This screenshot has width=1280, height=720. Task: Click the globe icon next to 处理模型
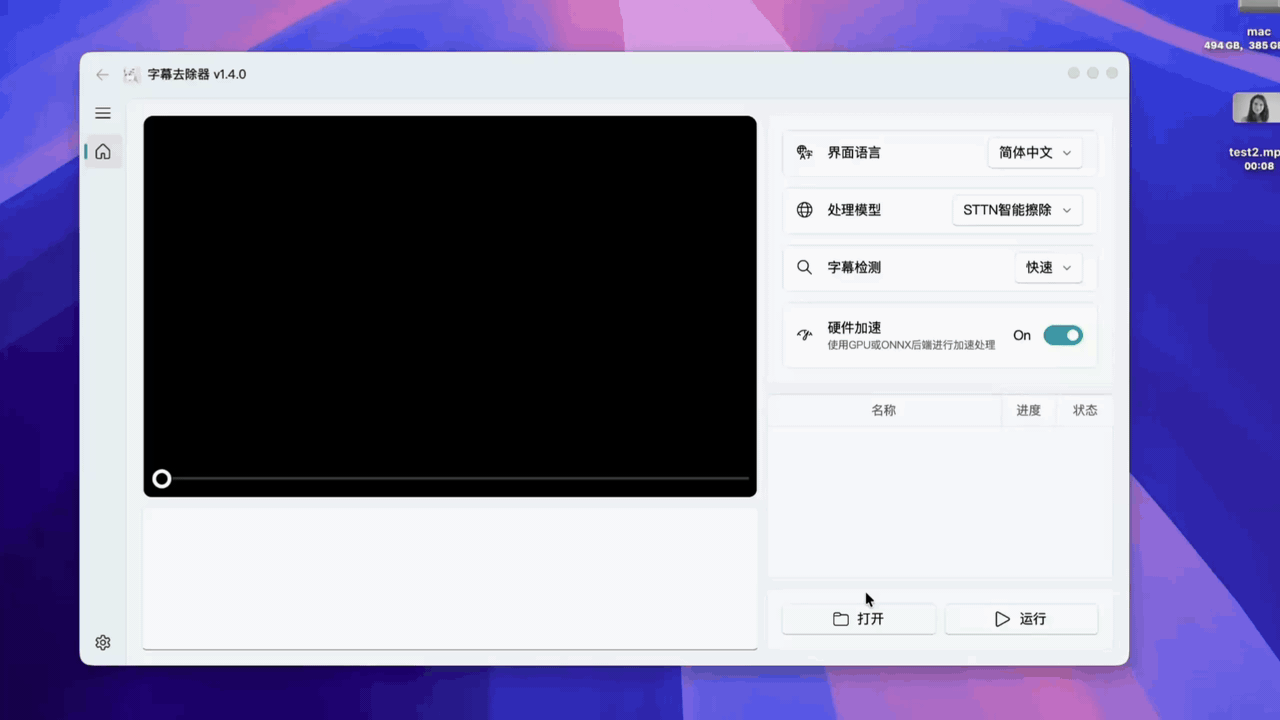(805, 210)
